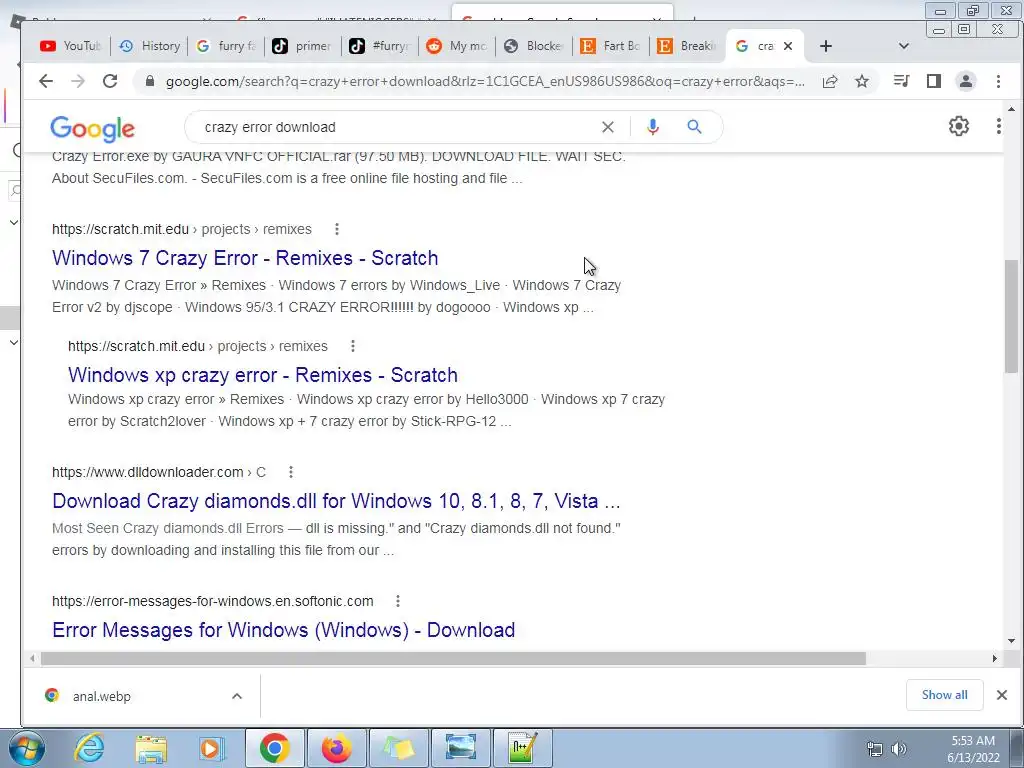Screen dimensions: 1024x768
Task: Switch to the 'furry fa' Google tab
Action: click(227, 46)
